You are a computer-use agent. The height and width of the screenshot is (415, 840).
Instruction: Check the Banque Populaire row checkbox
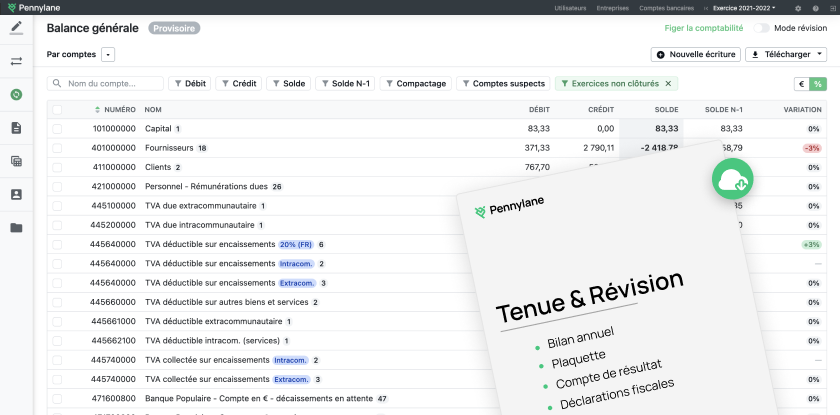click(57, 399)
